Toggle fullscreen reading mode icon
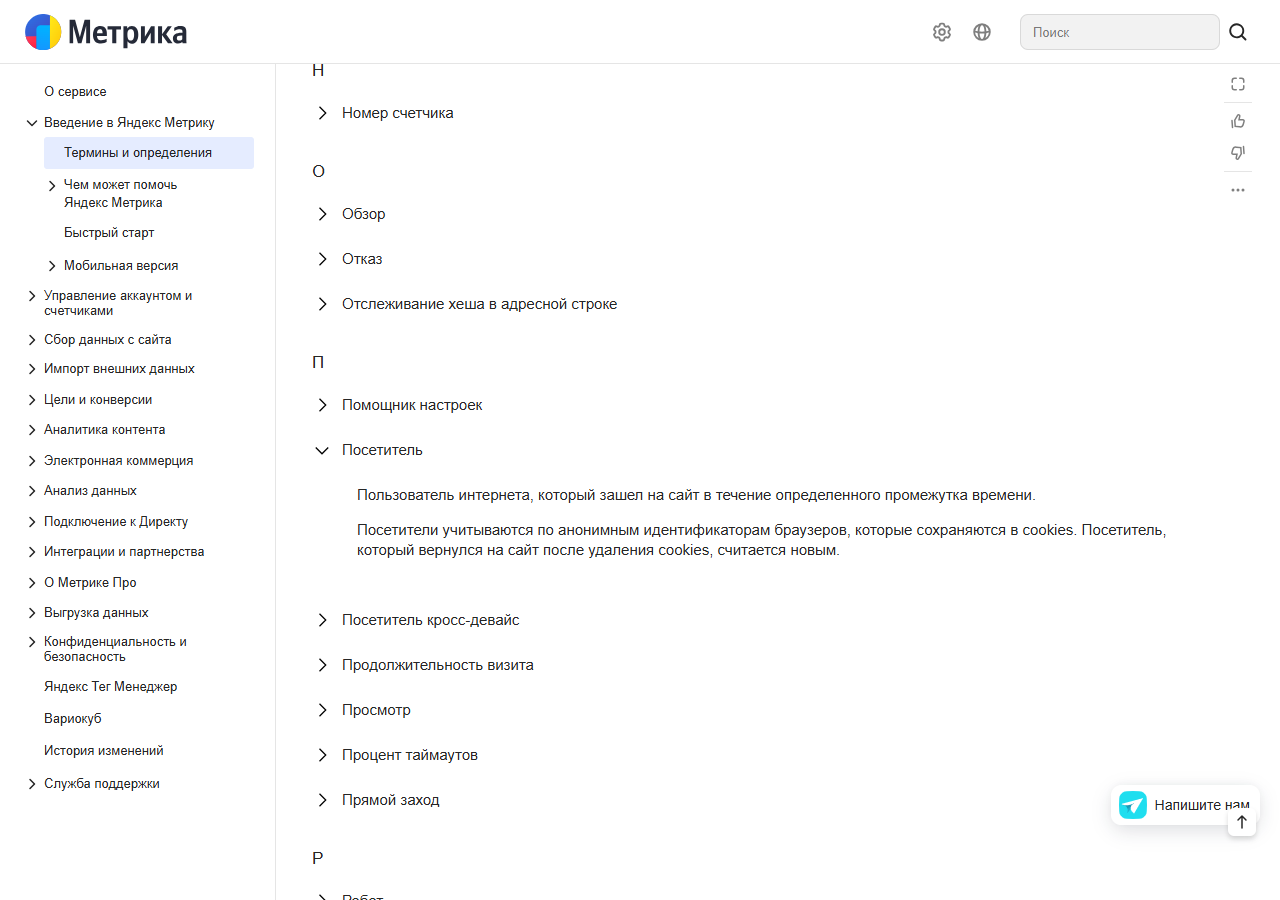The image size is (1280, 900). [1238, 84]
